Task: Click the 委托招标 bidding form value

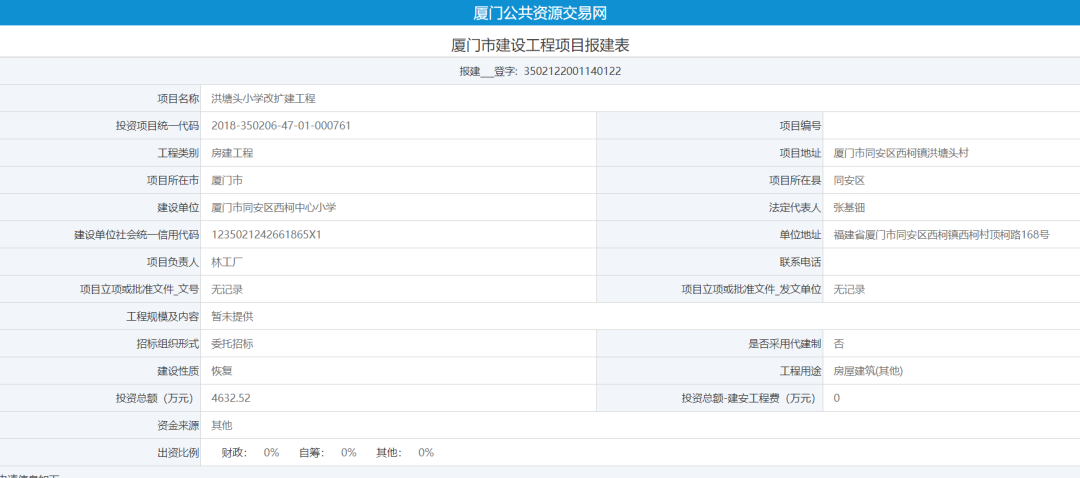Action: coord(232,343)
